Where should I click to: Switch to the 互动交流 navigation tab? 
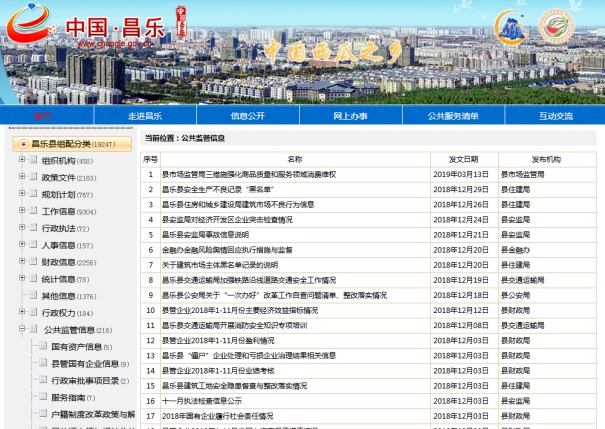555,116
